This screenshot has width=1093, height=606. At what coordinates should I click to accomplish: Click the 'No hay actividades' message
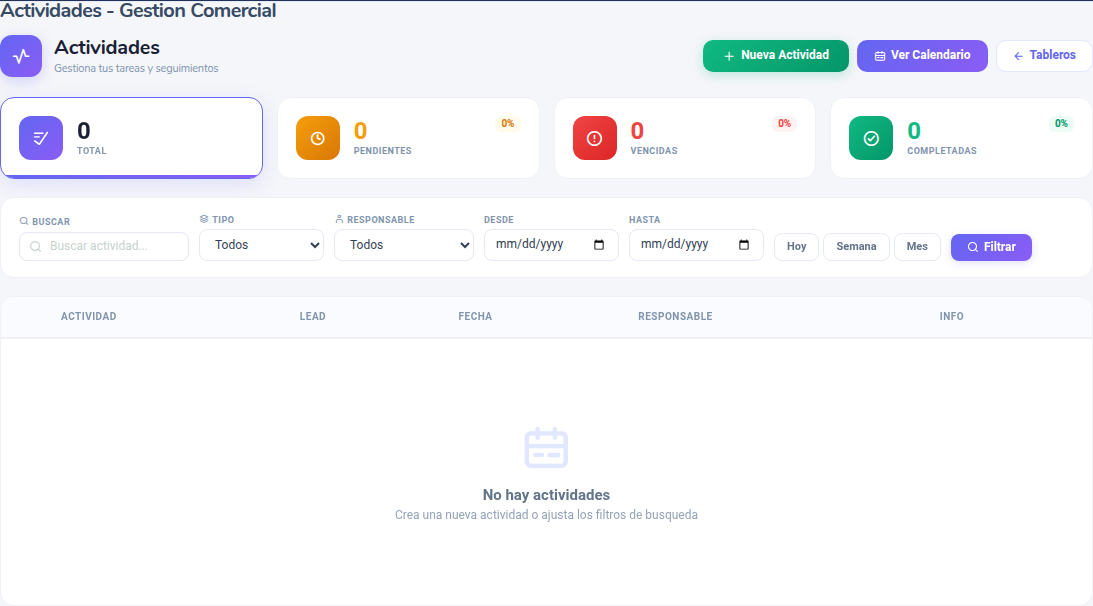[546, 495]
